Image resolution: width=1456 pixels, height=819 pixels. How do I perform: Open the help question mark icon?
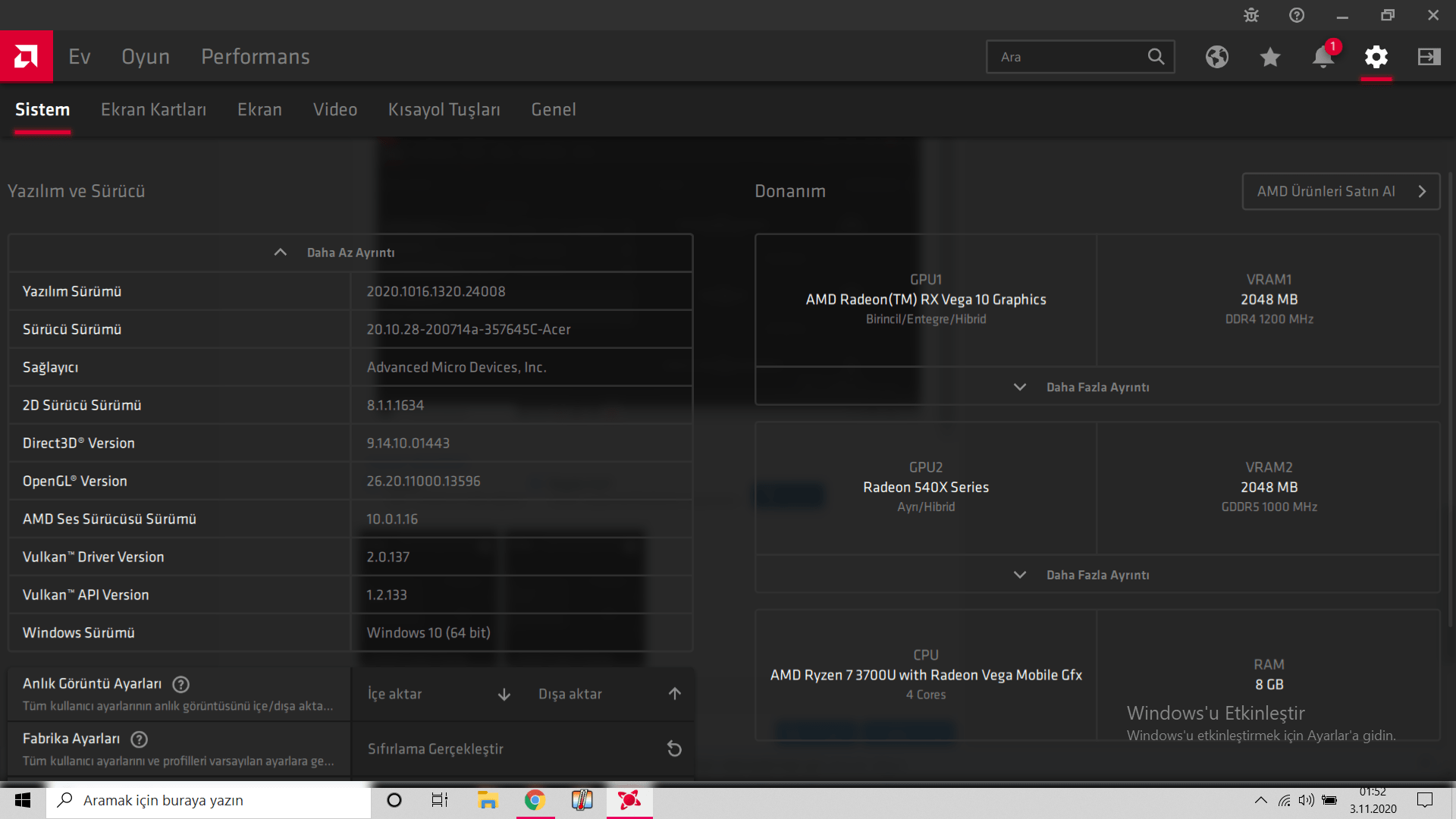point(1297,15)
